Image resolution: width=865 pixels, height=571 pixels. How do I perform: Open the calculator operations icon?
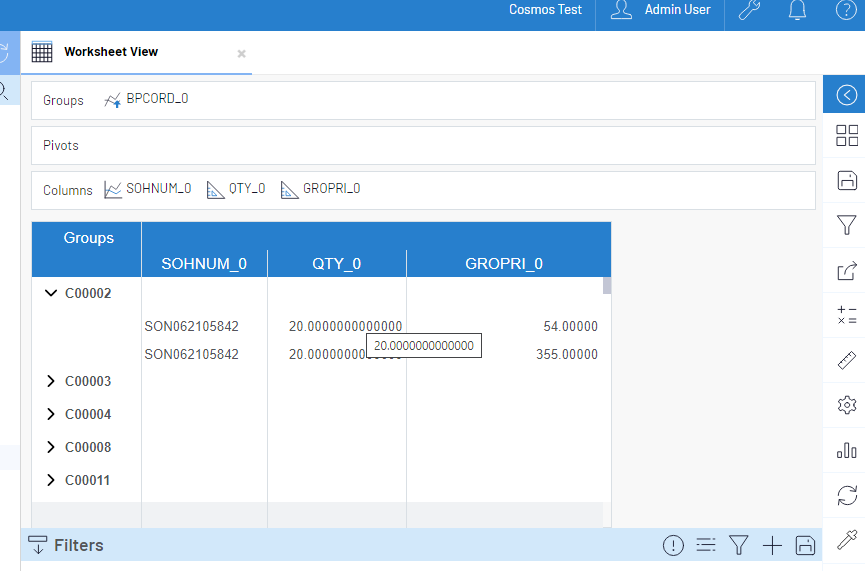tap(846, 315)
